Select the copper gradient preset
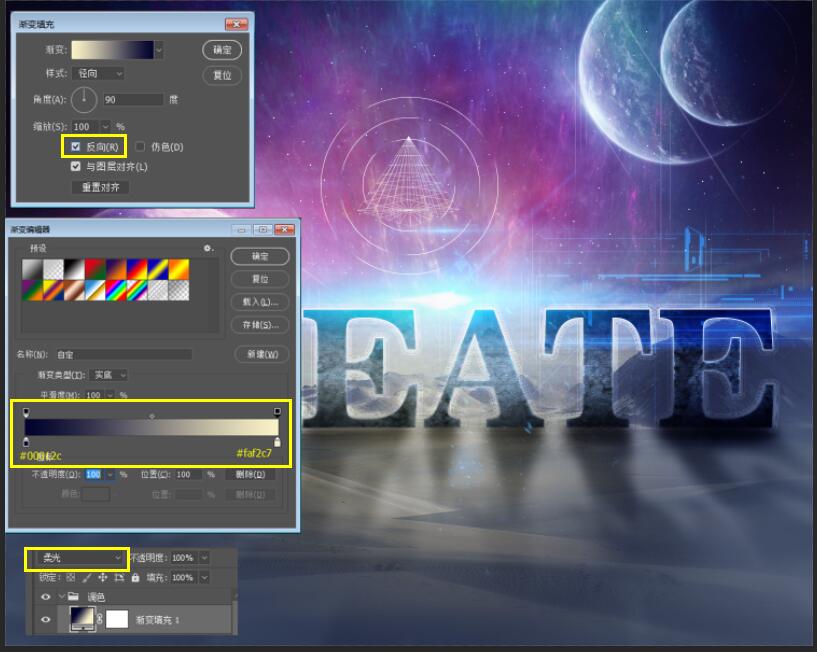The height and width of the screenshot is (652, 817). coord(74,290)
